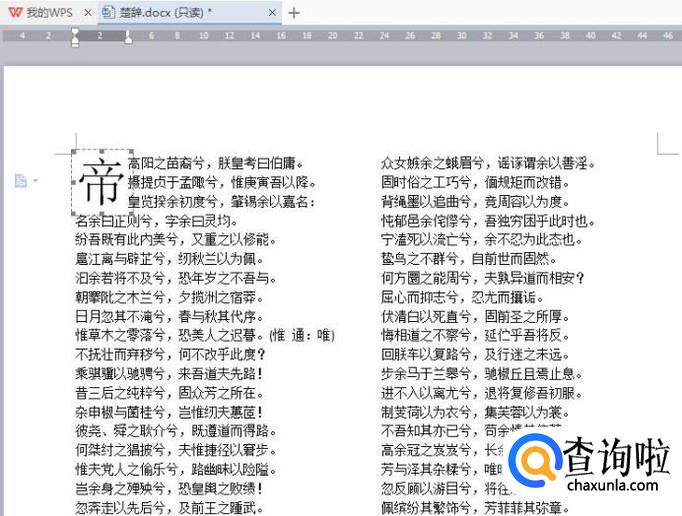The height and width of the screenshot is (516, 682).
Task: Click the document icon on 楚辞.docx tab
Action: (108, 13)
